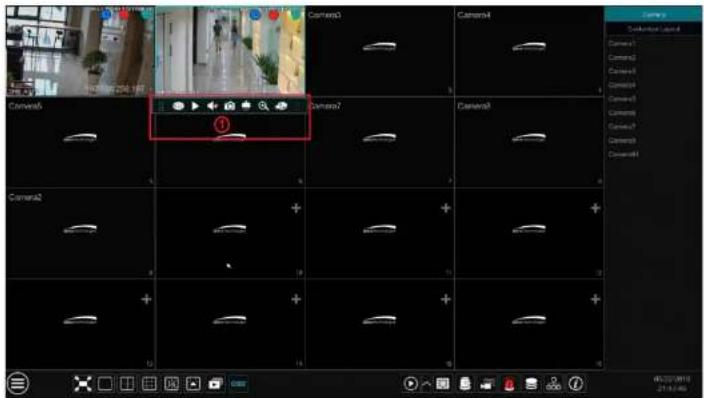Select the Camera2 video window
Screen dimensions: 704x398
coord(80,233)
